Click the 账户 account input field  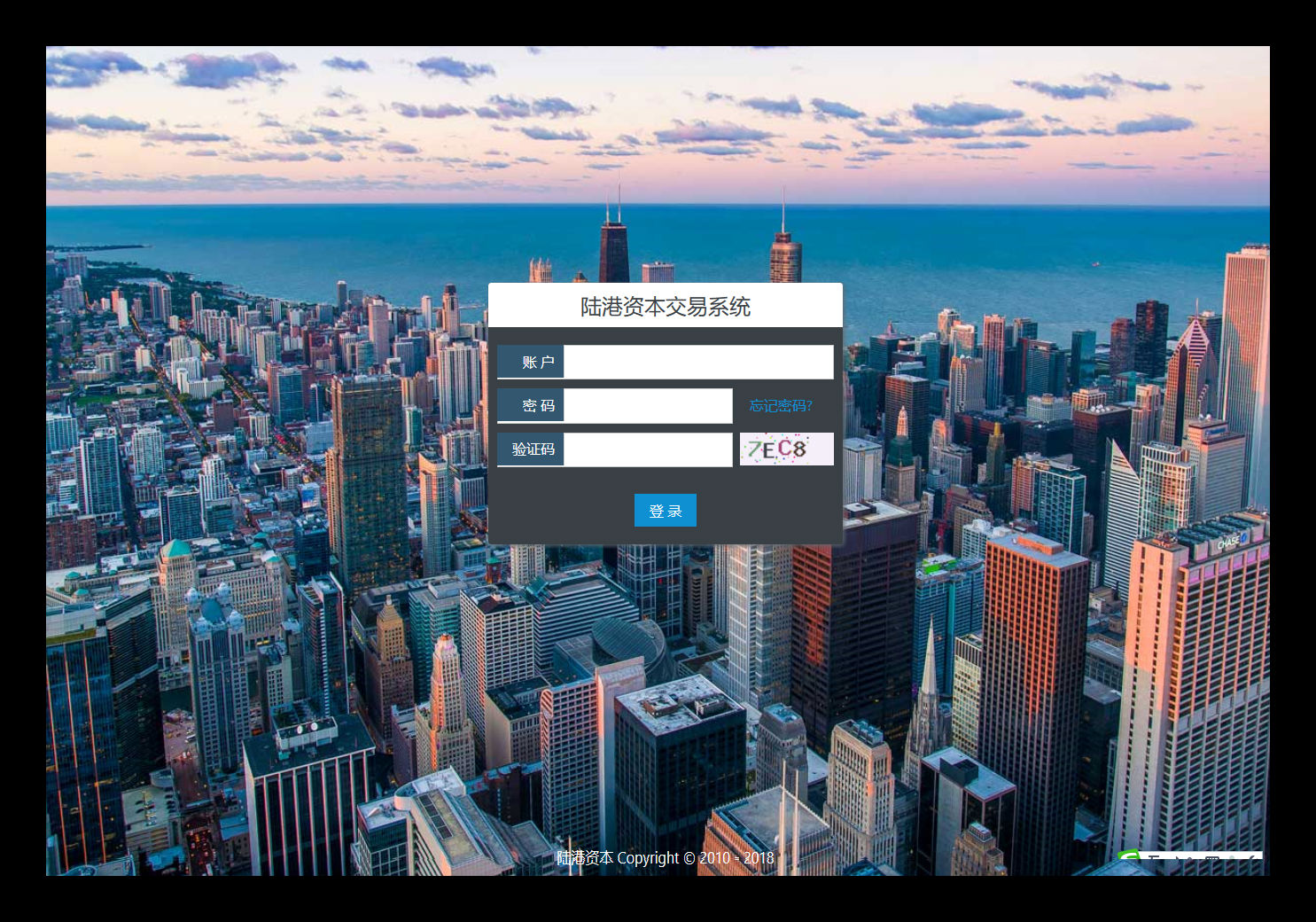[x=697, y=362]
